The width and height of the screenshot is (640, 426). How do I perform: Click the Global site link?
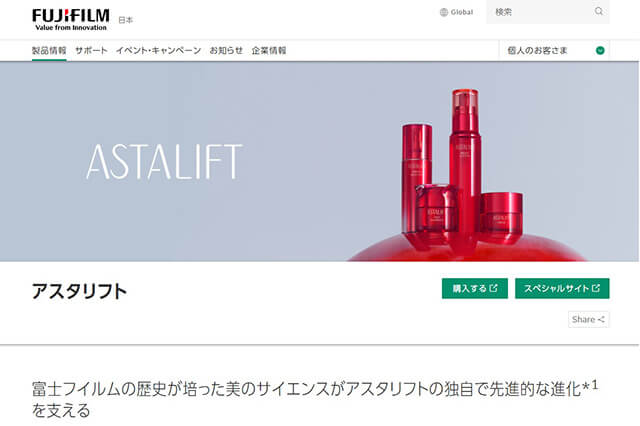click(x=456, y=12)
